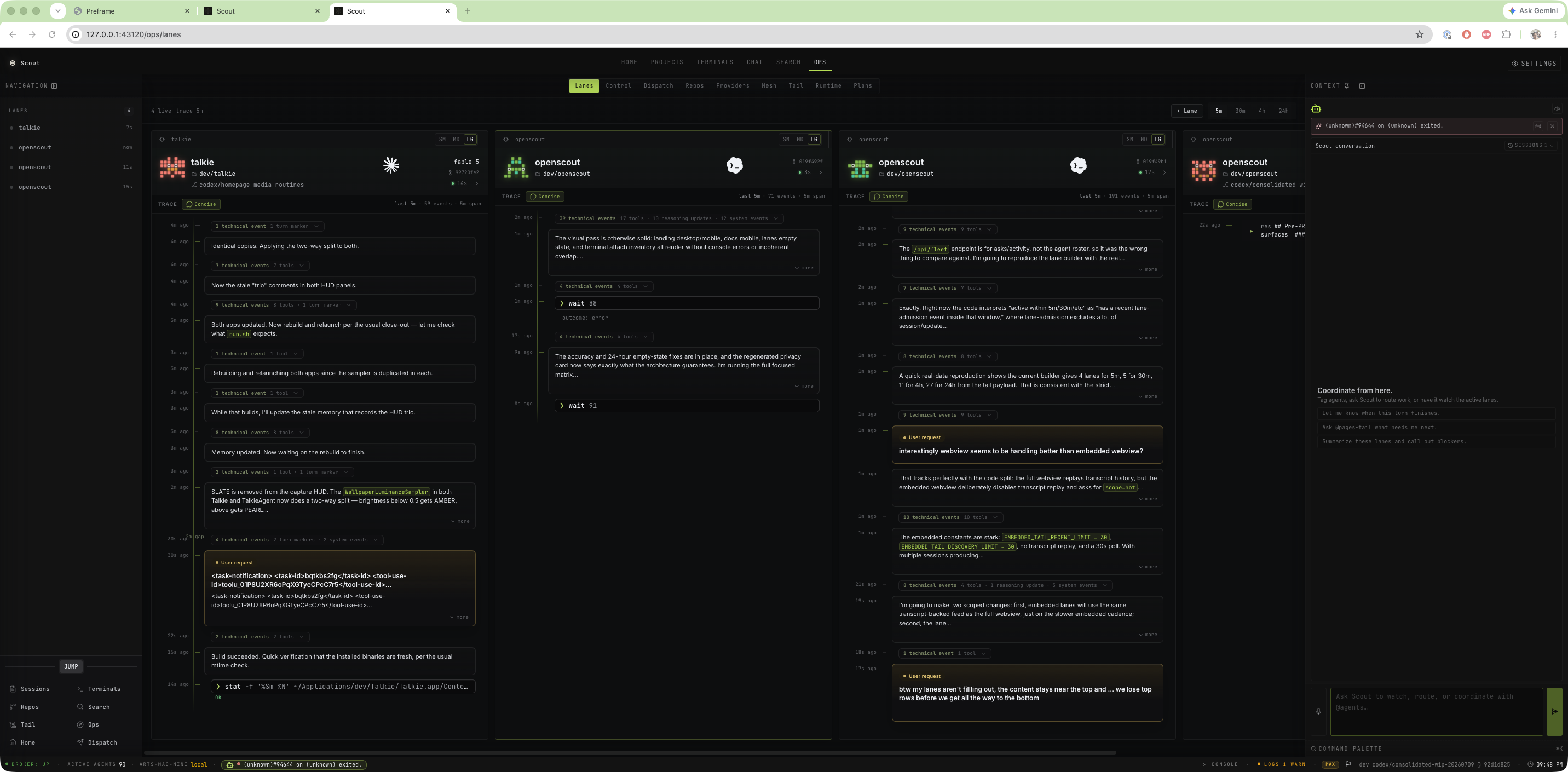
Task: Toggle Concise in first openscout lane
Action: [x=545, y=197]
